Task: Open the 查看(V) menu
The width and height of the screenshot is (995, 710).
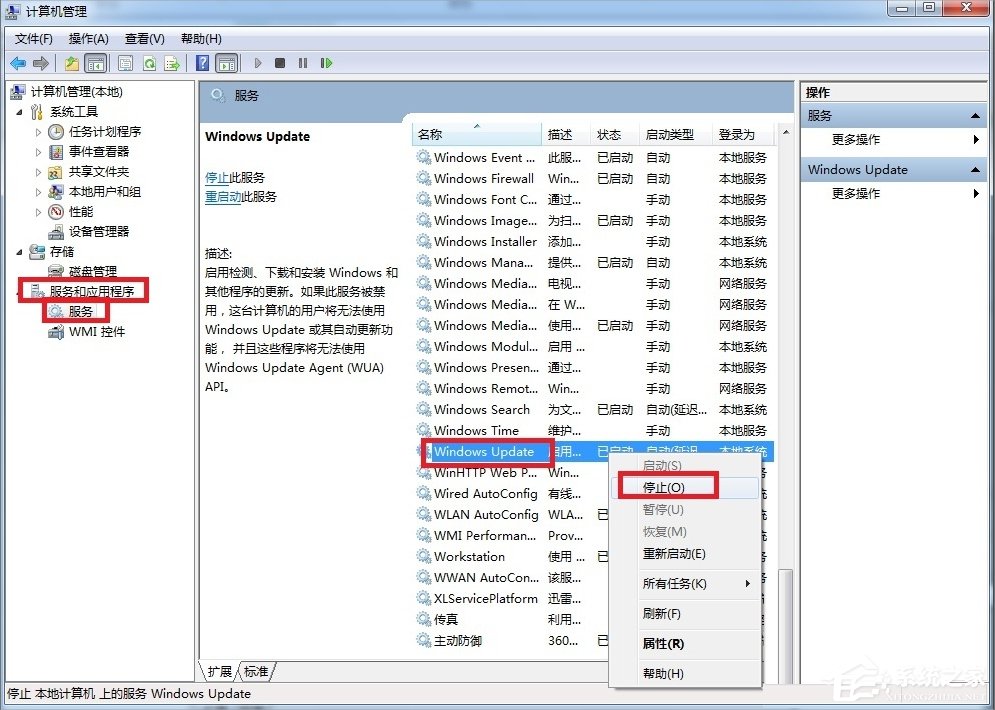Action: click(x=144, y=38)
